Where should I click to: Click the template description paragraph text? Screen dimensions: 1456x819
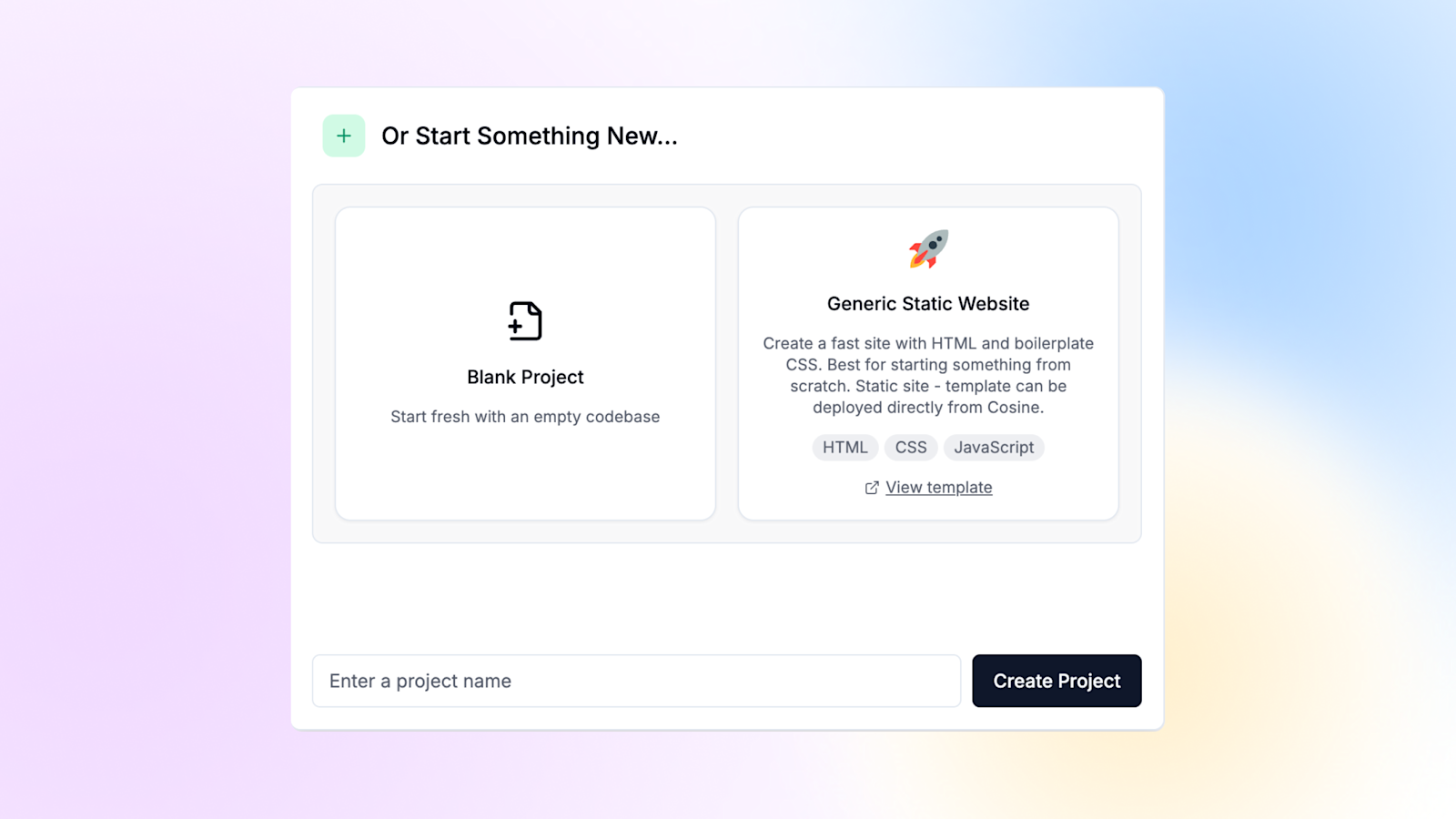[928, 375]
